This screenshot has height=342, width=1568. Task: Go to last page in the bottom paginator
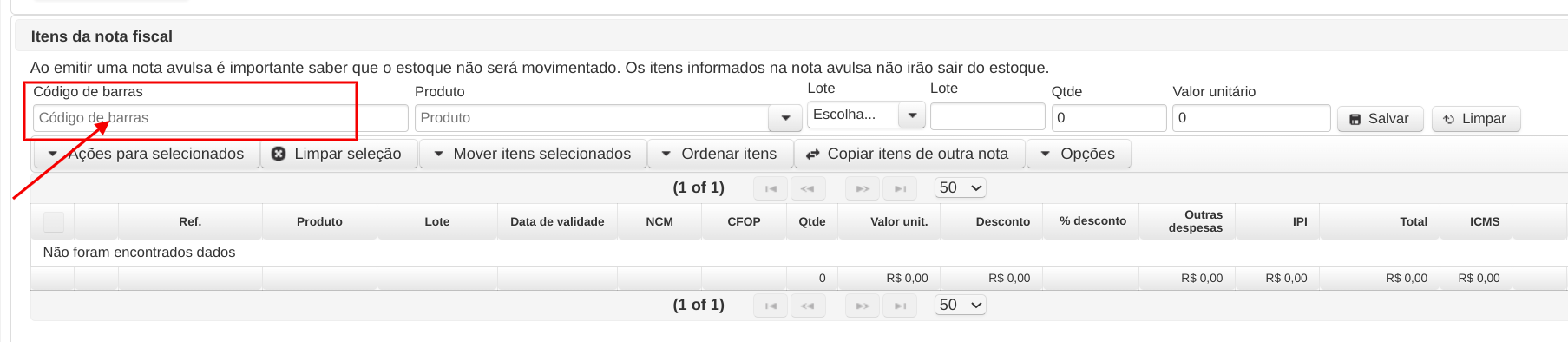click(900, 306)
